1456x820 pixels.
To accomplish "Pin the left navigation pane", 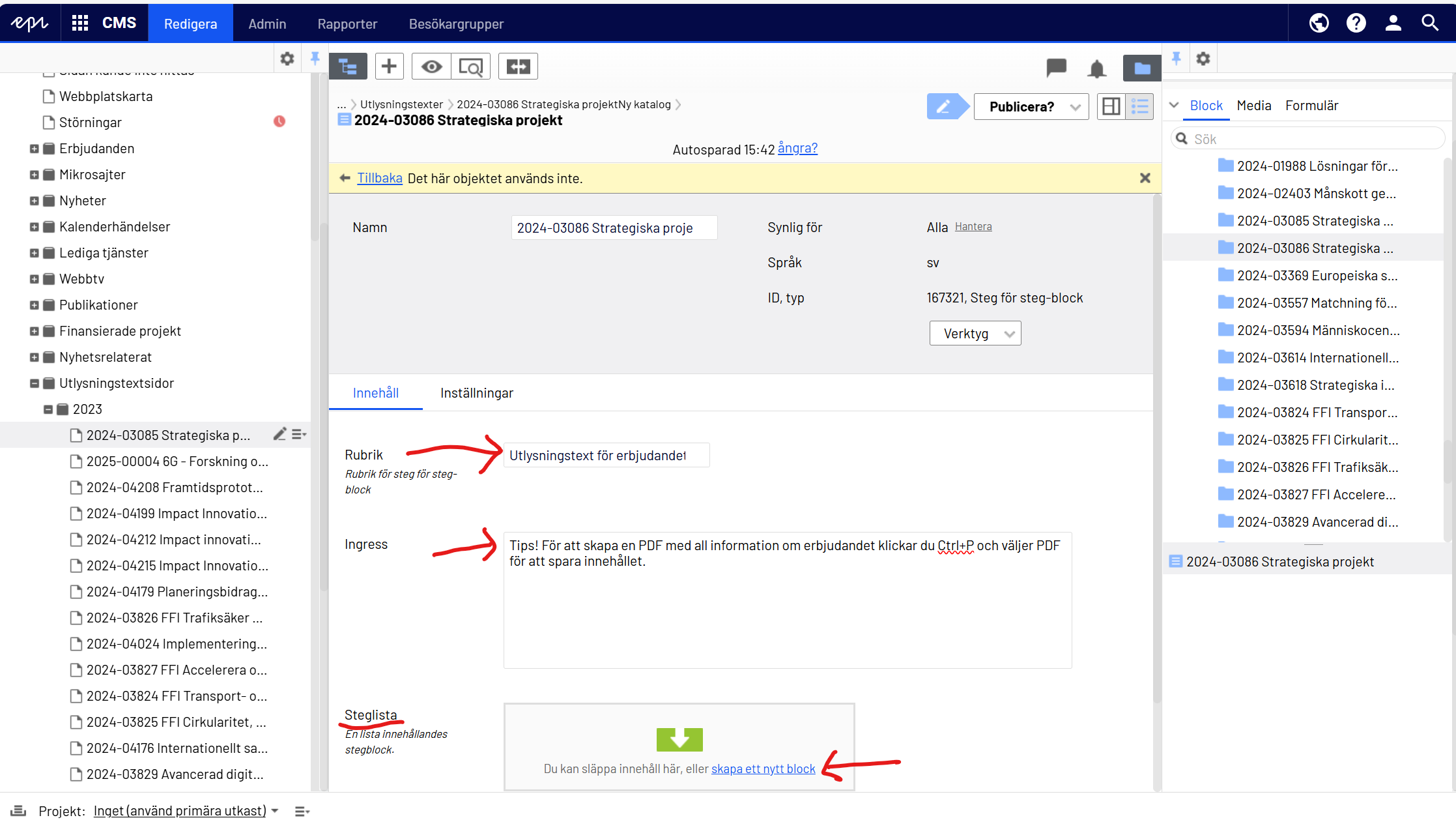I will 315,59.
